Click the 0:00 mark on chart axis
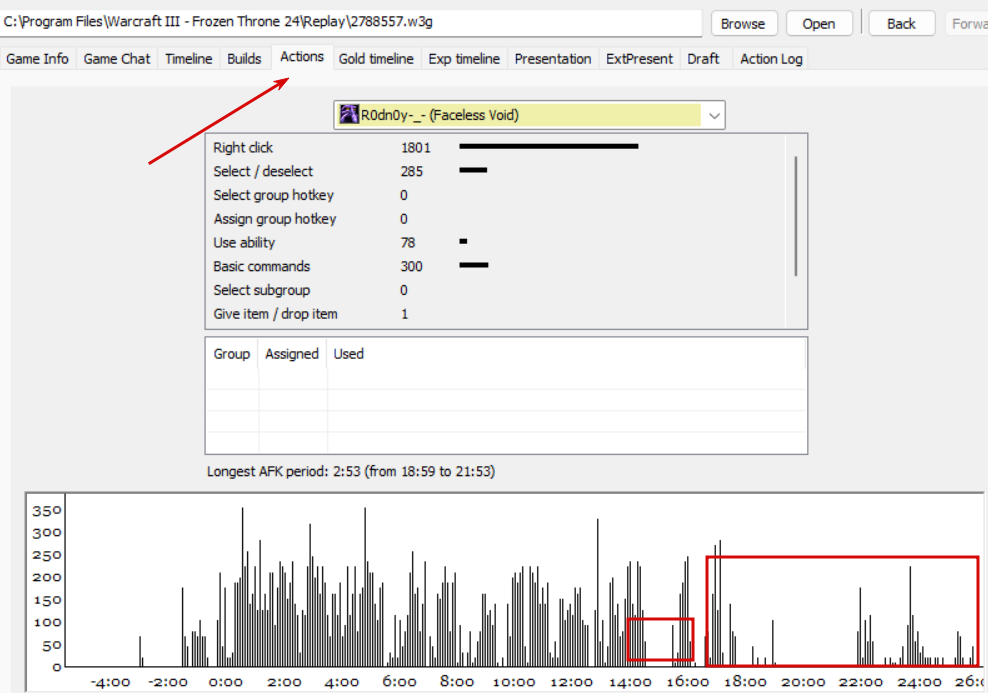 [226, 682]
